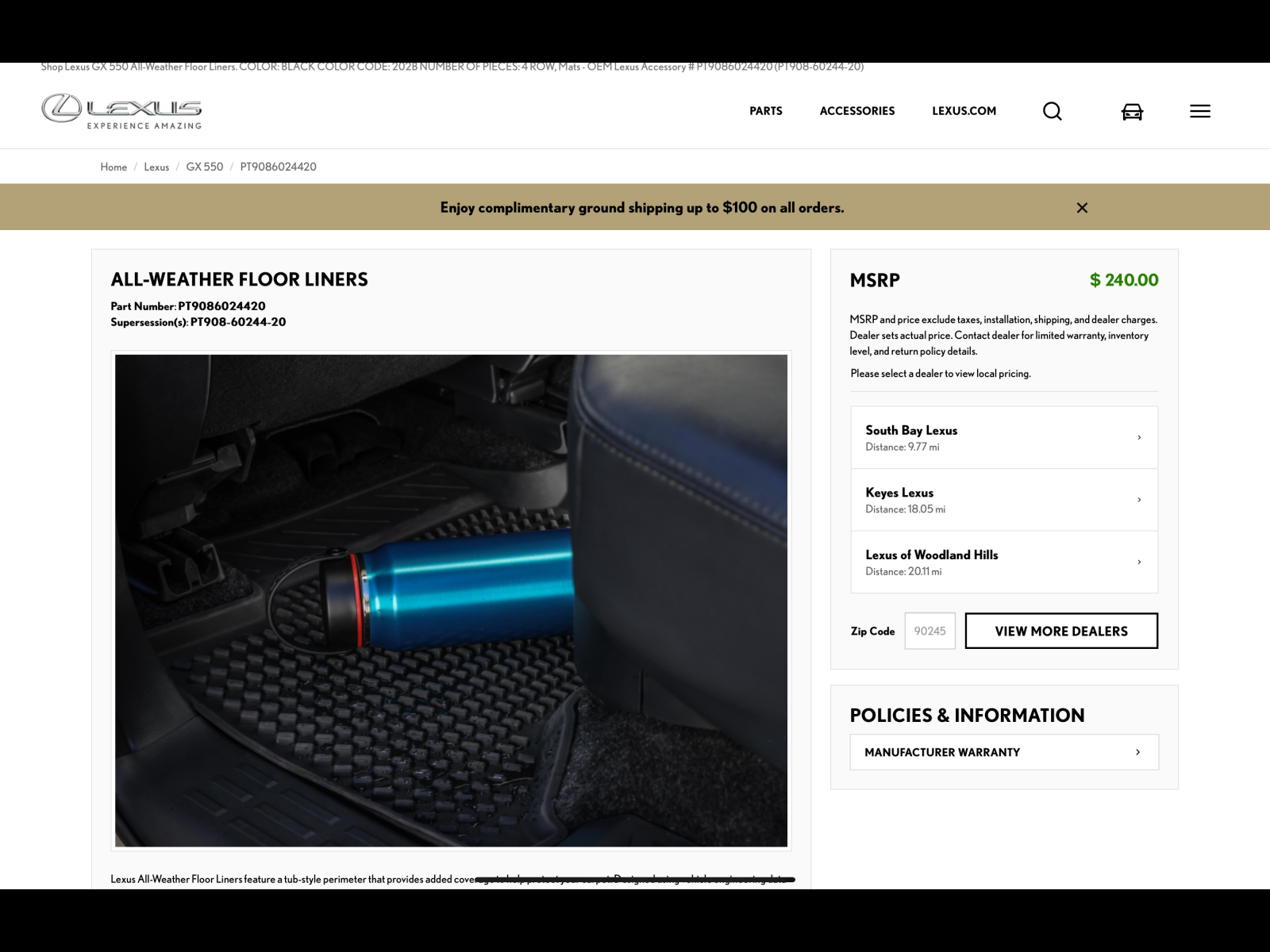
Task: Open the Accessories menu
Action: (x=857, y=111)
